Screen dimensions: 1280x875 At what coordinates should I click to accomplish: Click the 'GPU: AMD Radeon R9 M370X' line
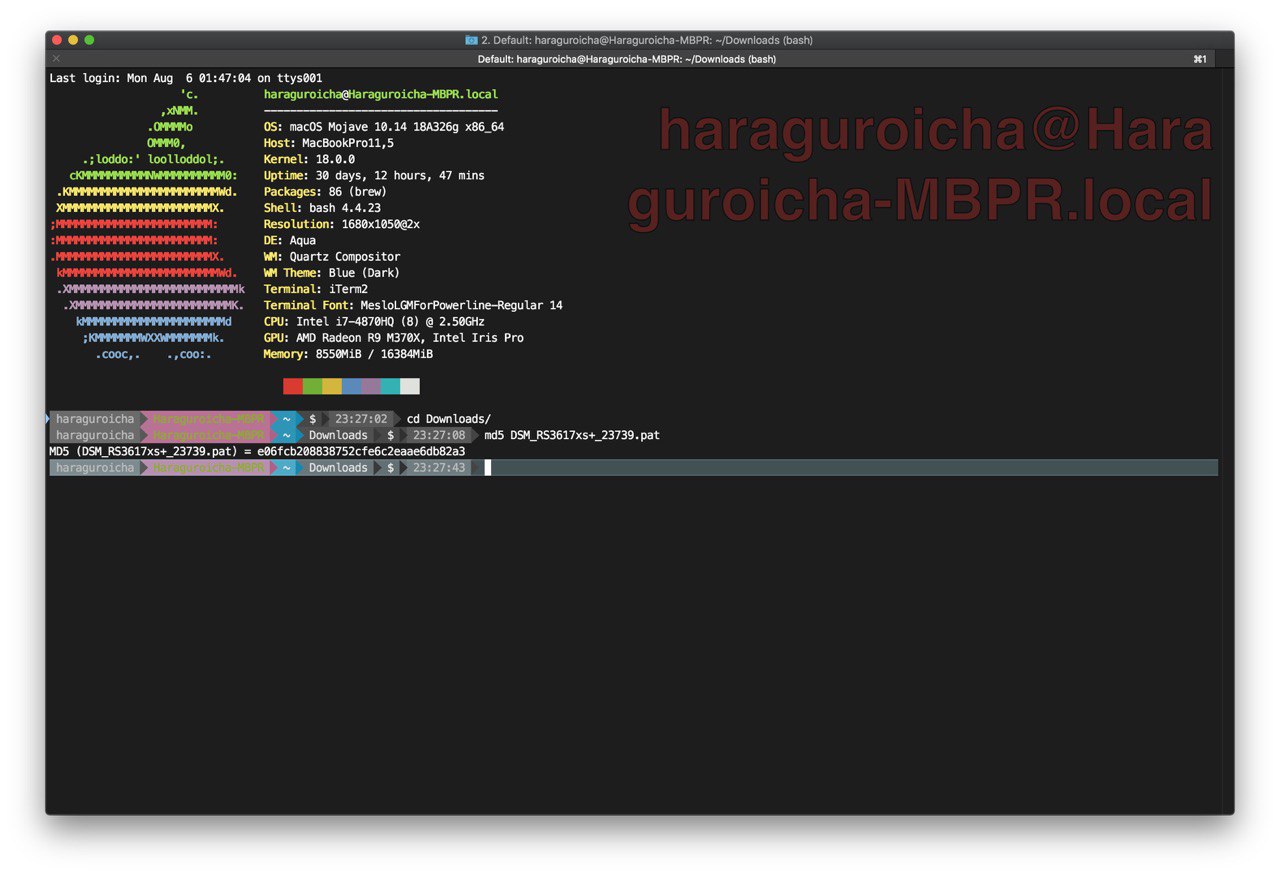(394, 338)
